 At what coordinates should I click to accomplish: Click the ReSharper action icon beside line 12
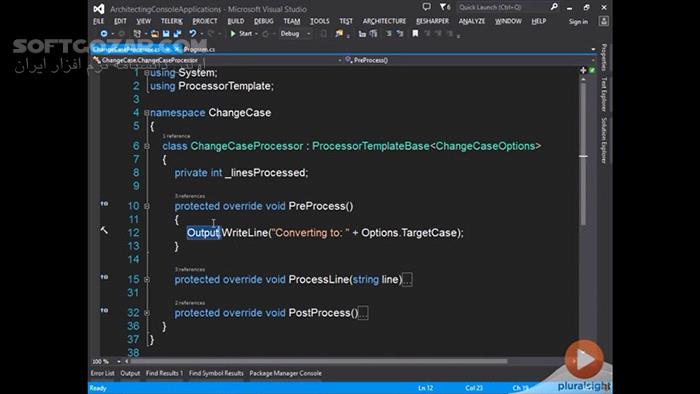pos(104,230)
